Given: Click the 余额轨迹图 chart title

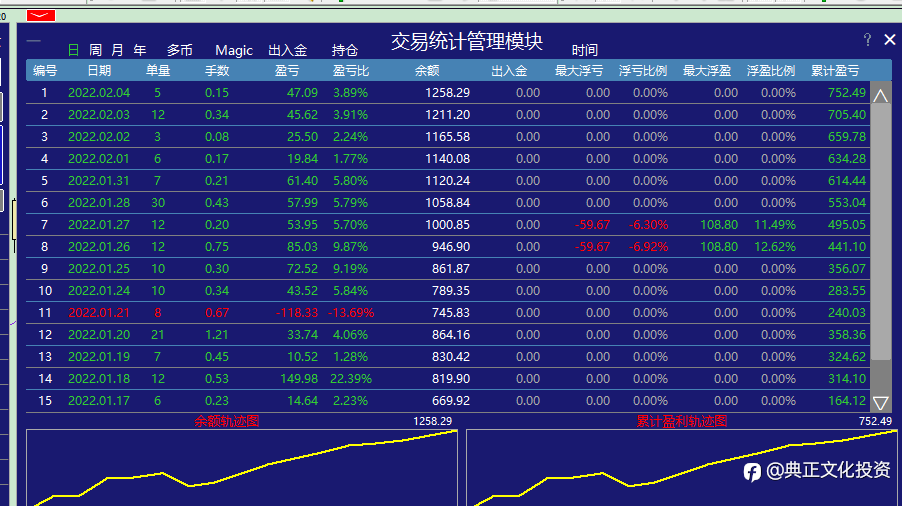Looking at the screenshot, I should [227, 421].
